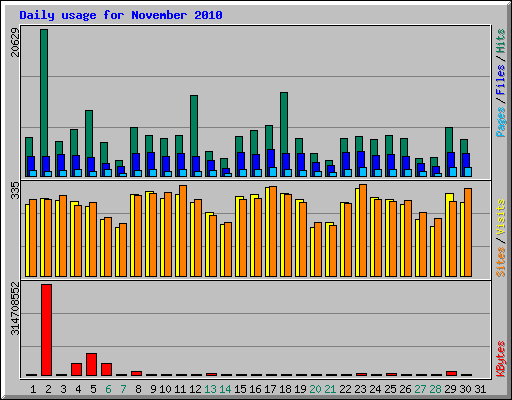
Task: Click the title 'Daily usage for November 2010'
Action: pos(121,15)
